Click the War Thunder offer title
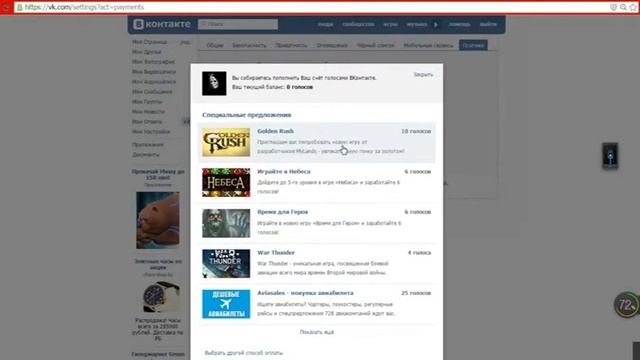Viewport: 640px width, 360px height. [x=276, y=253]
